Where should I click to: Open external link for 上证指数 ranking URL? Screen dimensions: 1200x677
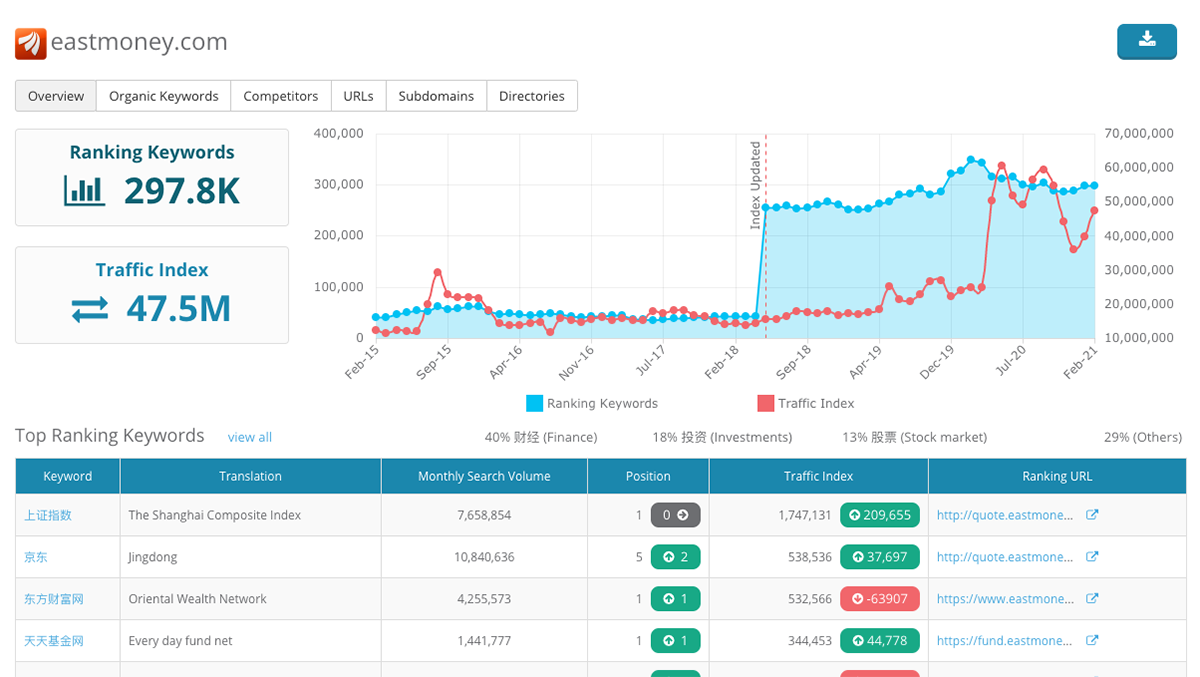coord(1092,515)
